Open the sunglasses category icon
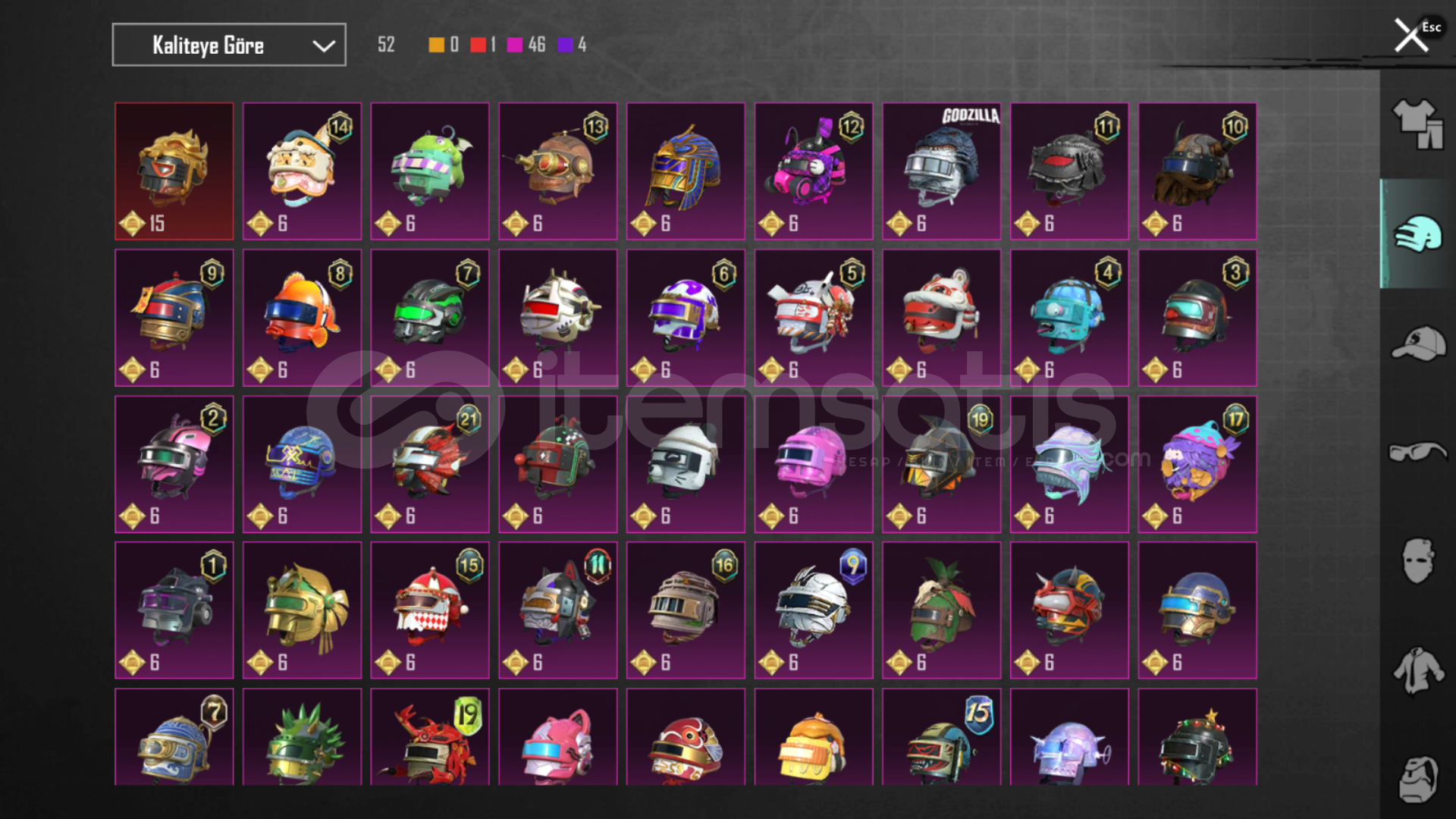 click(1417, 452)
